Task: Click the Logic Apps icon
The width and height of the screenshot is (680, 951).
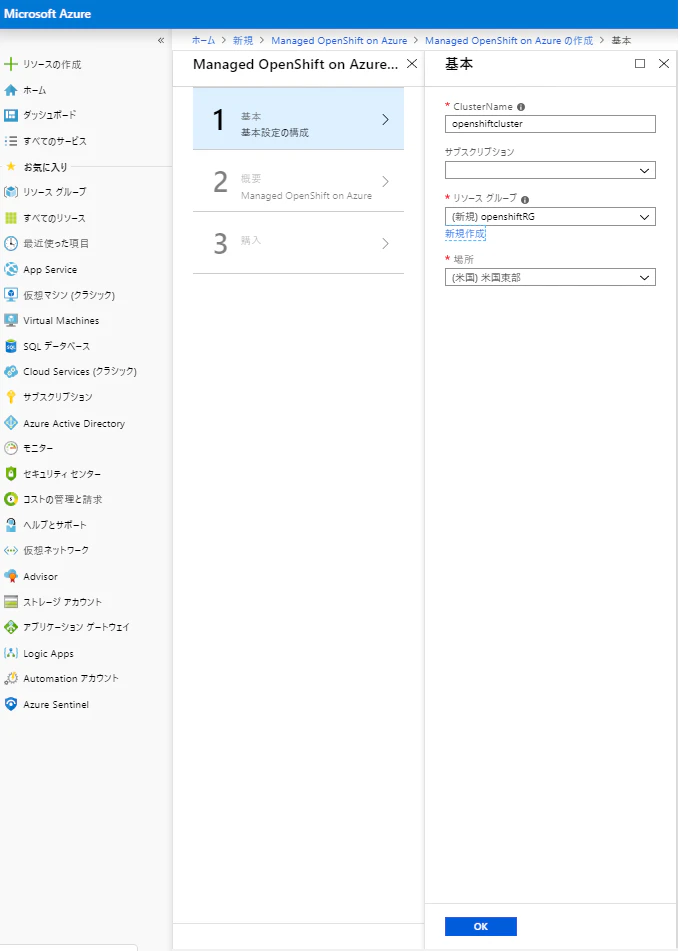Action: tap(10, 653)
